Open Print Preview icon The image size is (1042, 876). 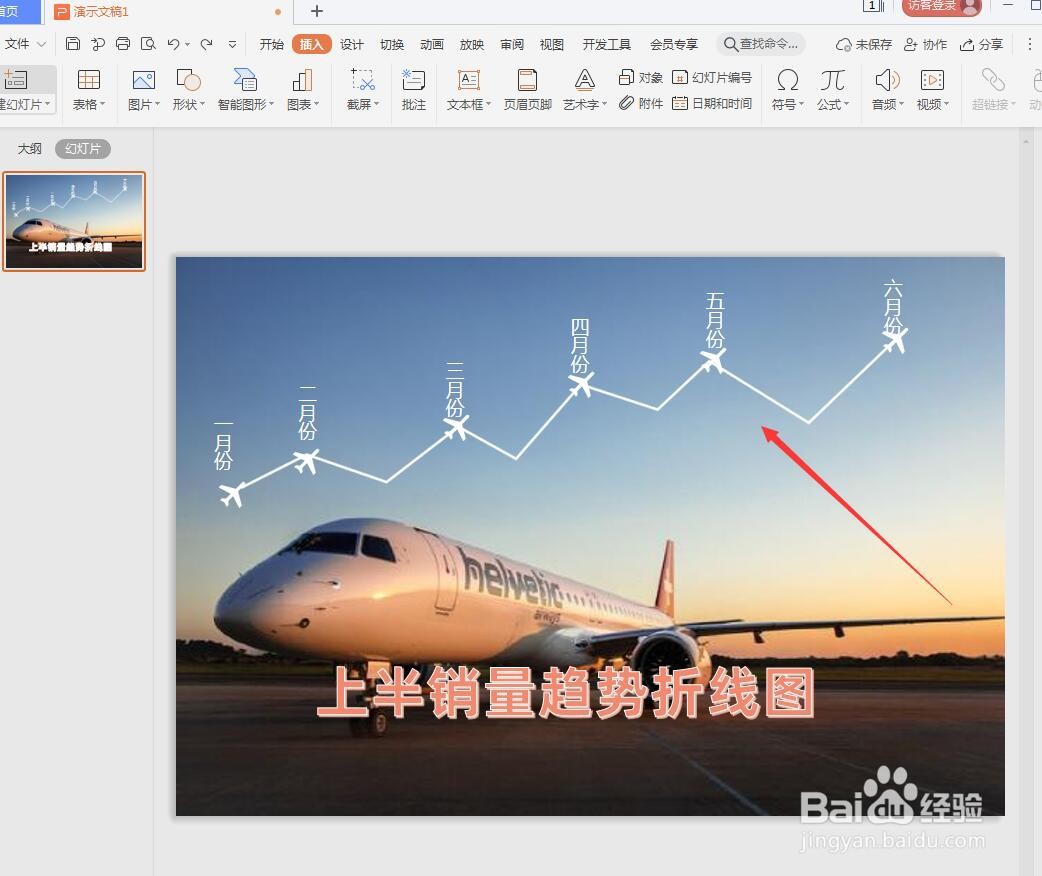point(148,44)
